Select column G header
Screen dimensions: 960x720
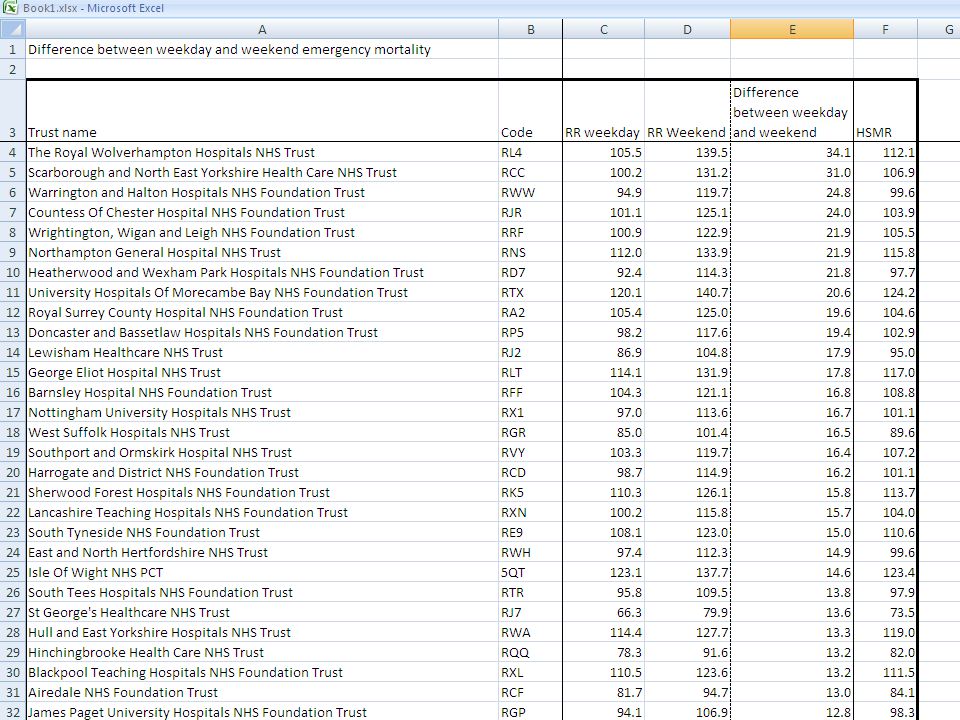pos(939,29)
